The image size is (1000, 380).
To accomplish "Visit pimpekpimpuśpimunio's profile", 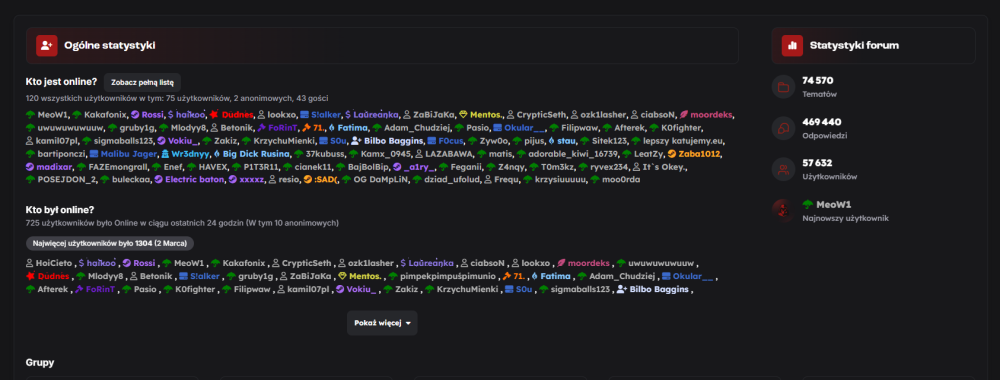I will tap(448, 276).
